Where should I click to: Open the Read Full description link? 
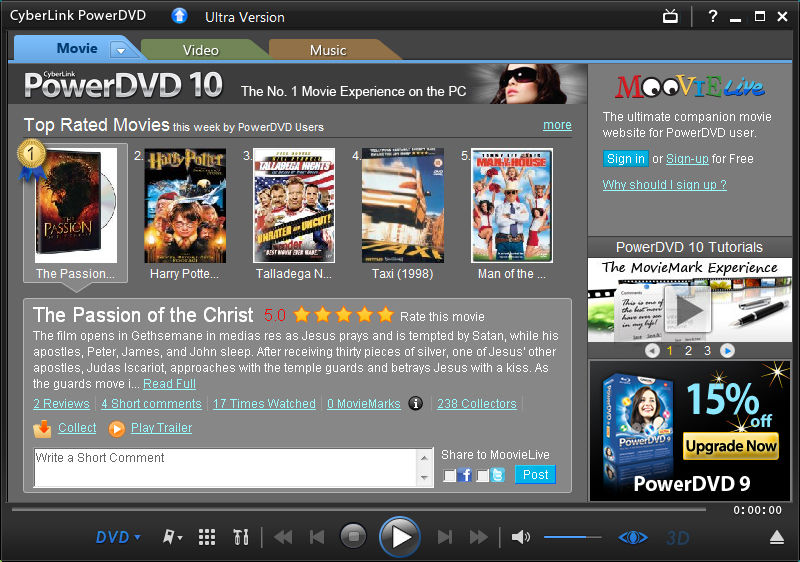pos(169,384)
